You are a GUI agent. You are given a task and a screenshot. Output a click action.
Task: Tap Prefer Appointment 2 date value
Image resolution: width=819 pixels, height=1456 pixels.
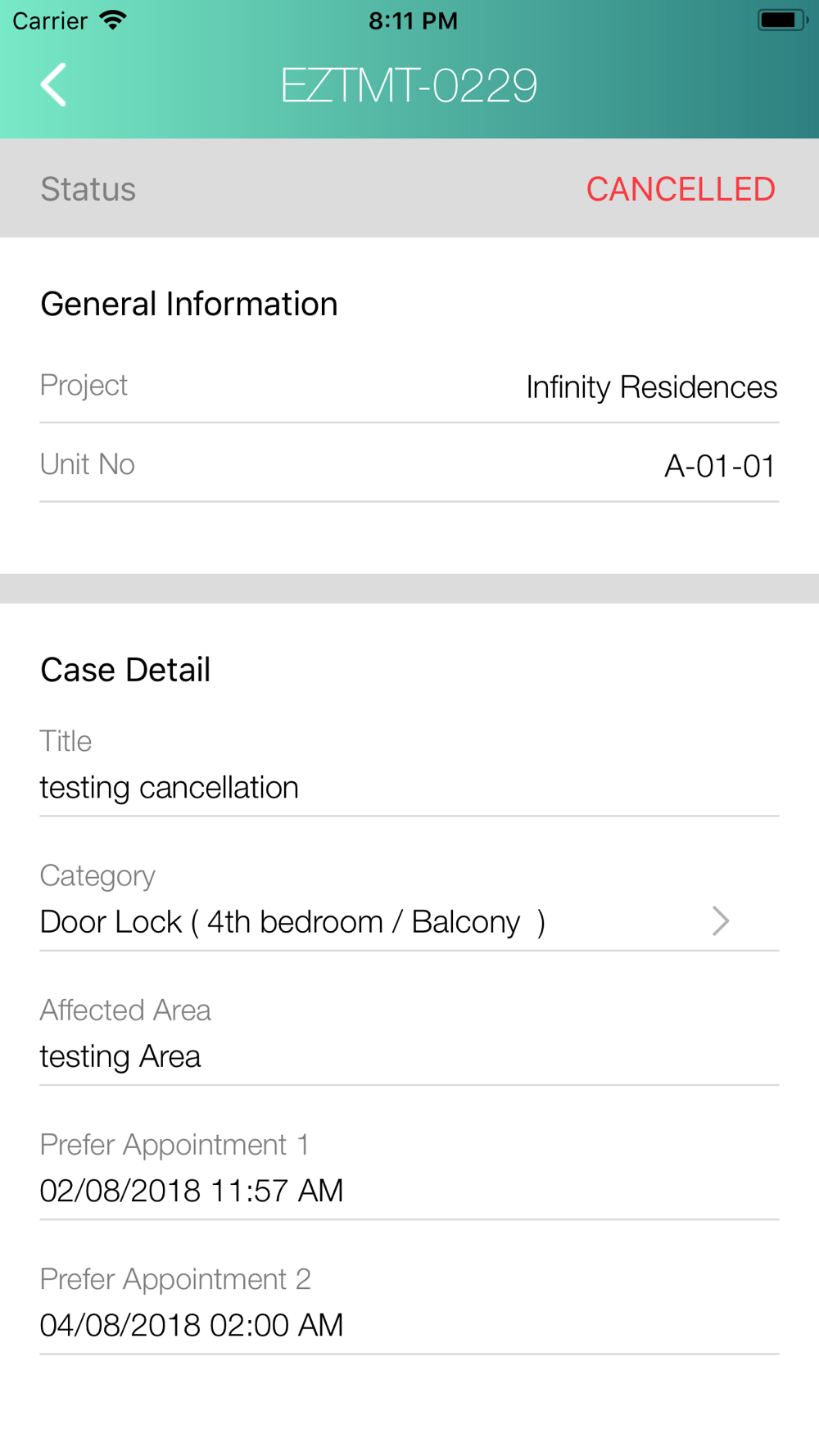pyautogui.click(x=192, y=1325)
